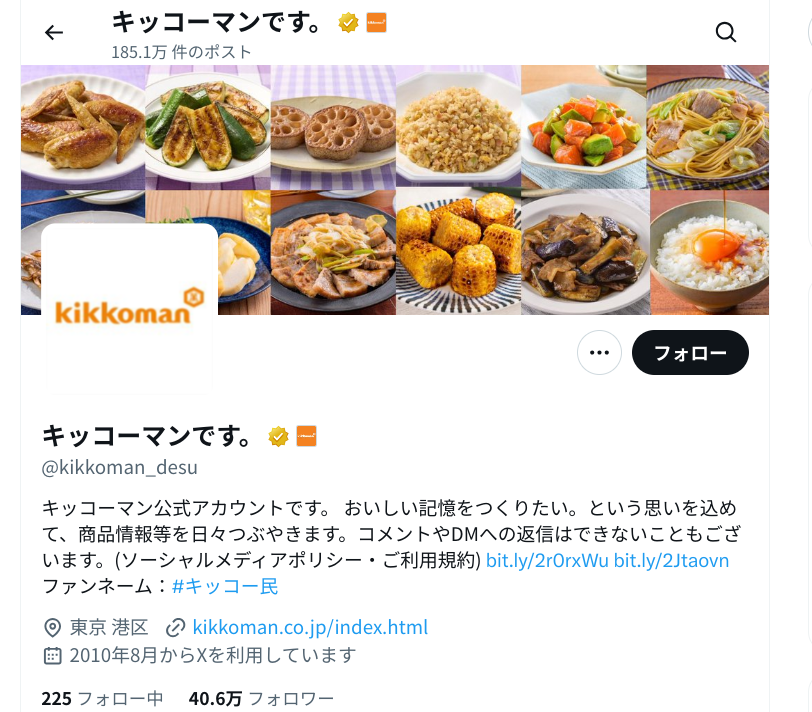
Task: Open the bit.ly/2r0rxWu link
Action: click(547, 560)
